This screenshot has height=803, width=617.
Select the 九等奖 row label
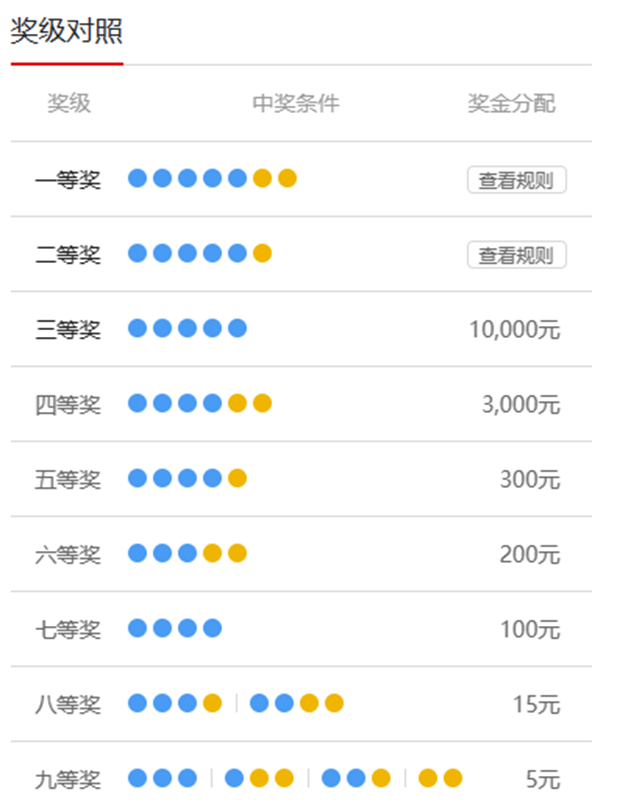(68, 779)
